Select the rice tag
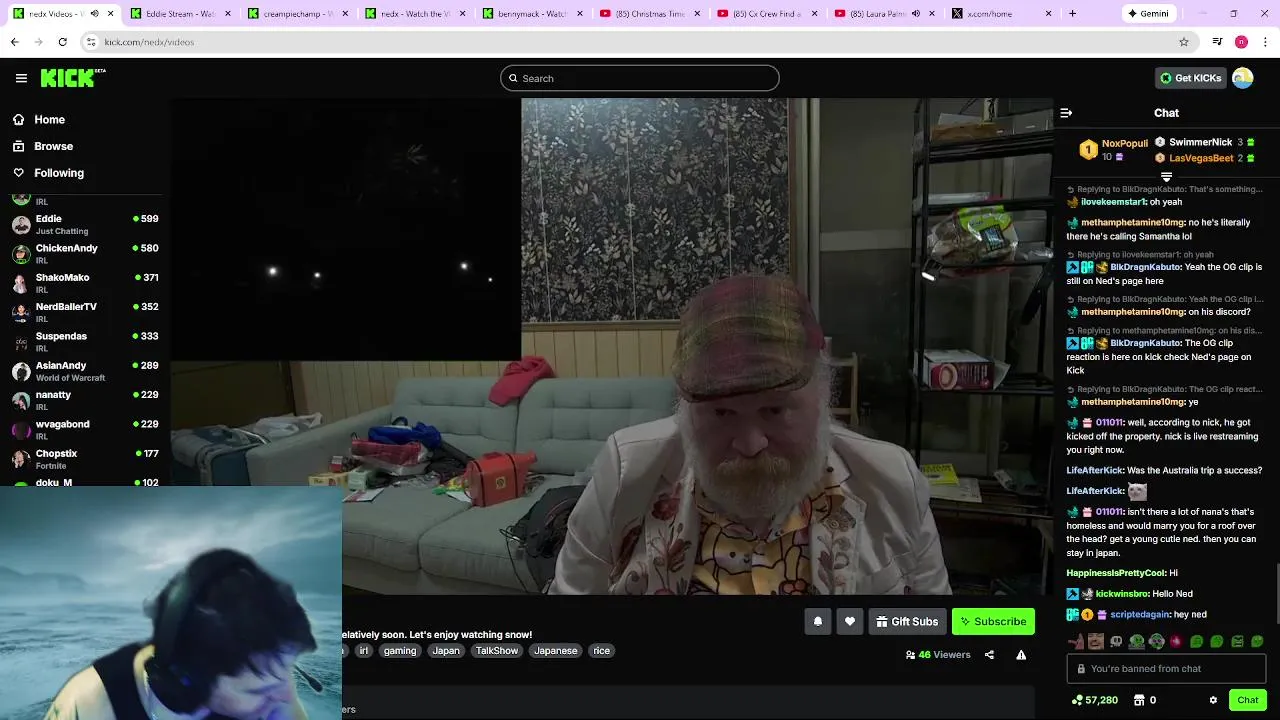The height and width of the screenshot is (720, 1280). pos(601,650)
